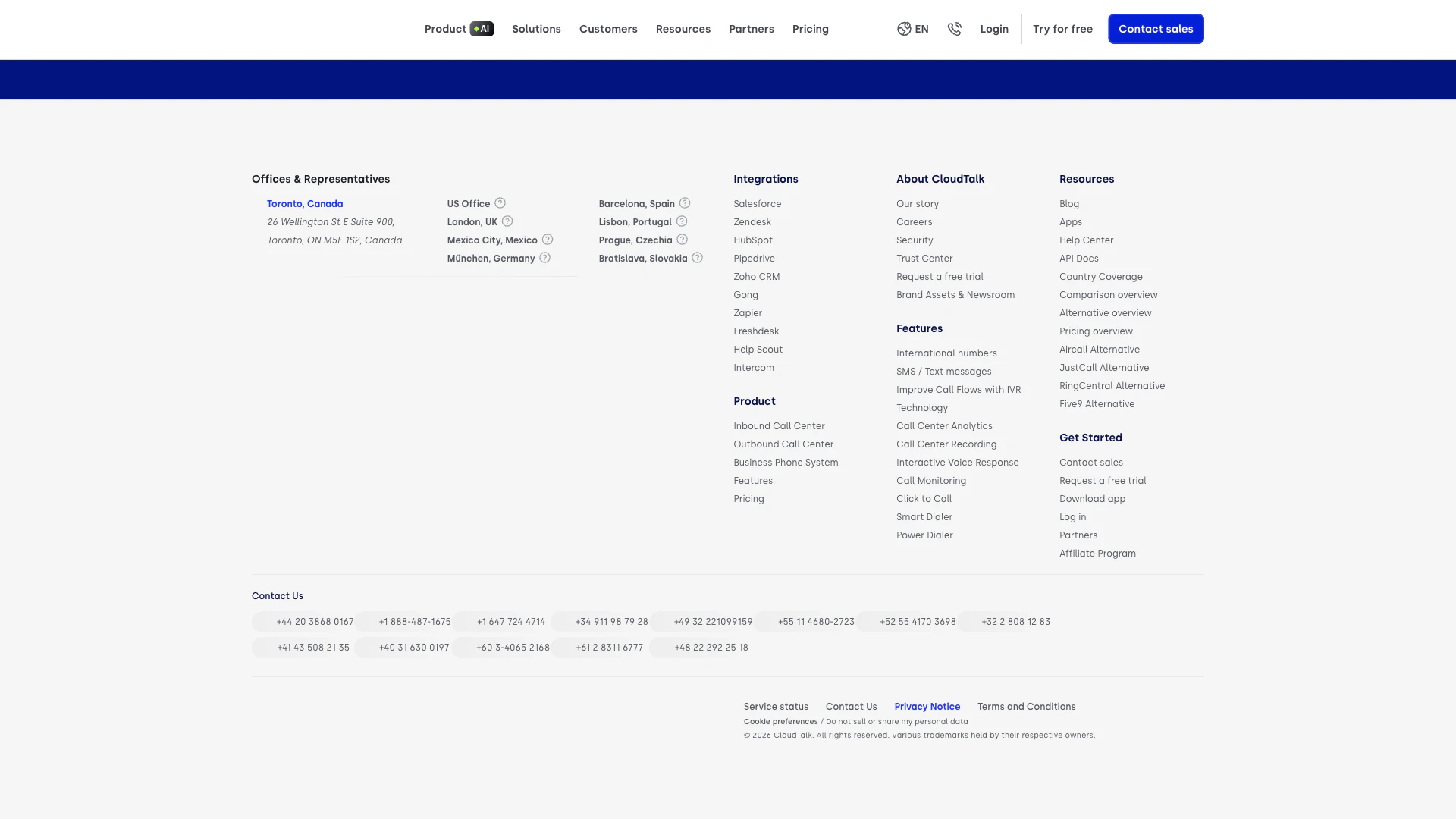Open the Privacy Notice footer link
The image size is (1456, 819).
click(927, 707)
